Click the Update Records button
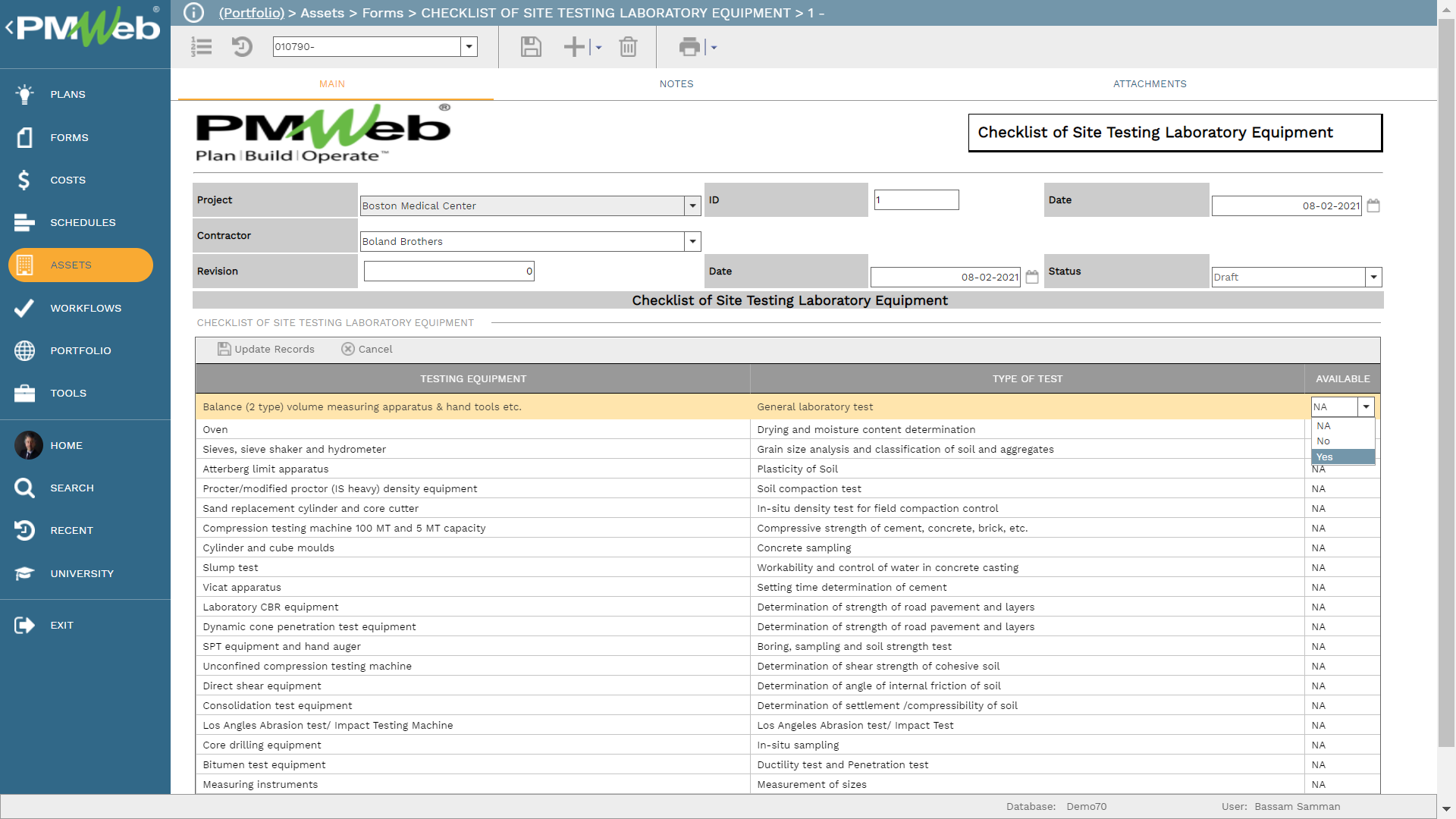 coord(266,349)
